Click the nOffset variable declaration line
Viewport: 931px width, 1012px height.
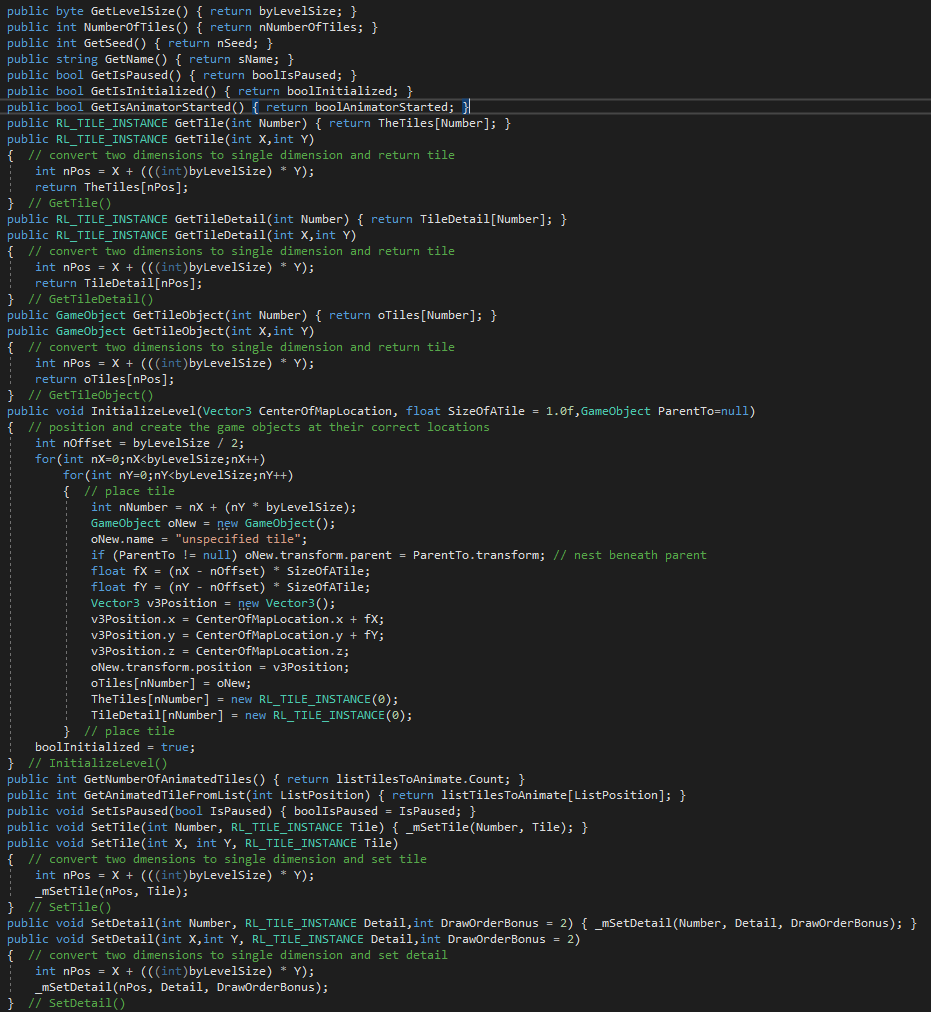click(139, 443)
